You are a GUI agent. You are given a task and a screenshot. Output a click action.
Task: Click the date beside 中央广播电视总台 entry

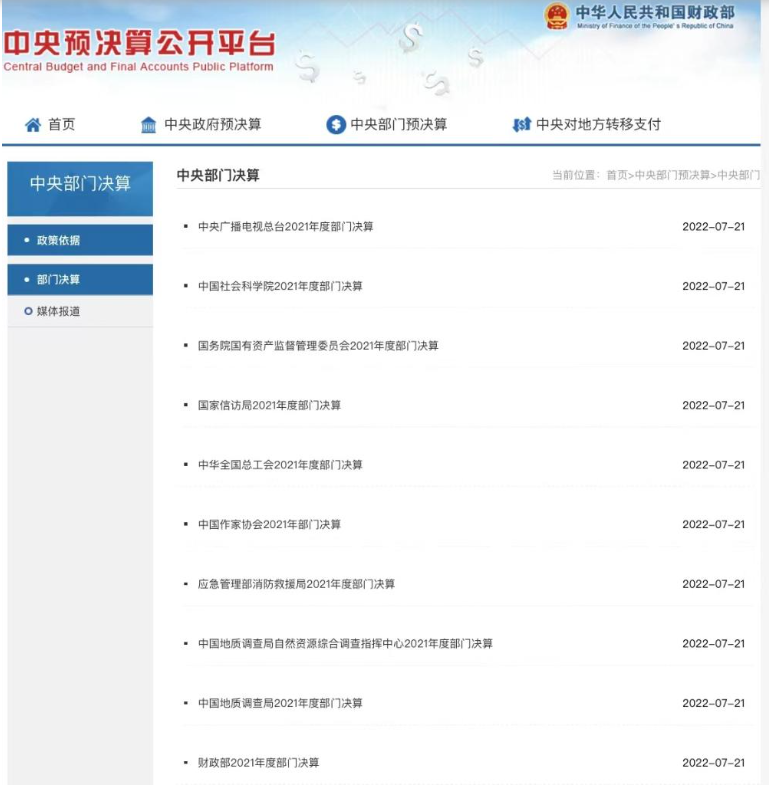(713, 227)
